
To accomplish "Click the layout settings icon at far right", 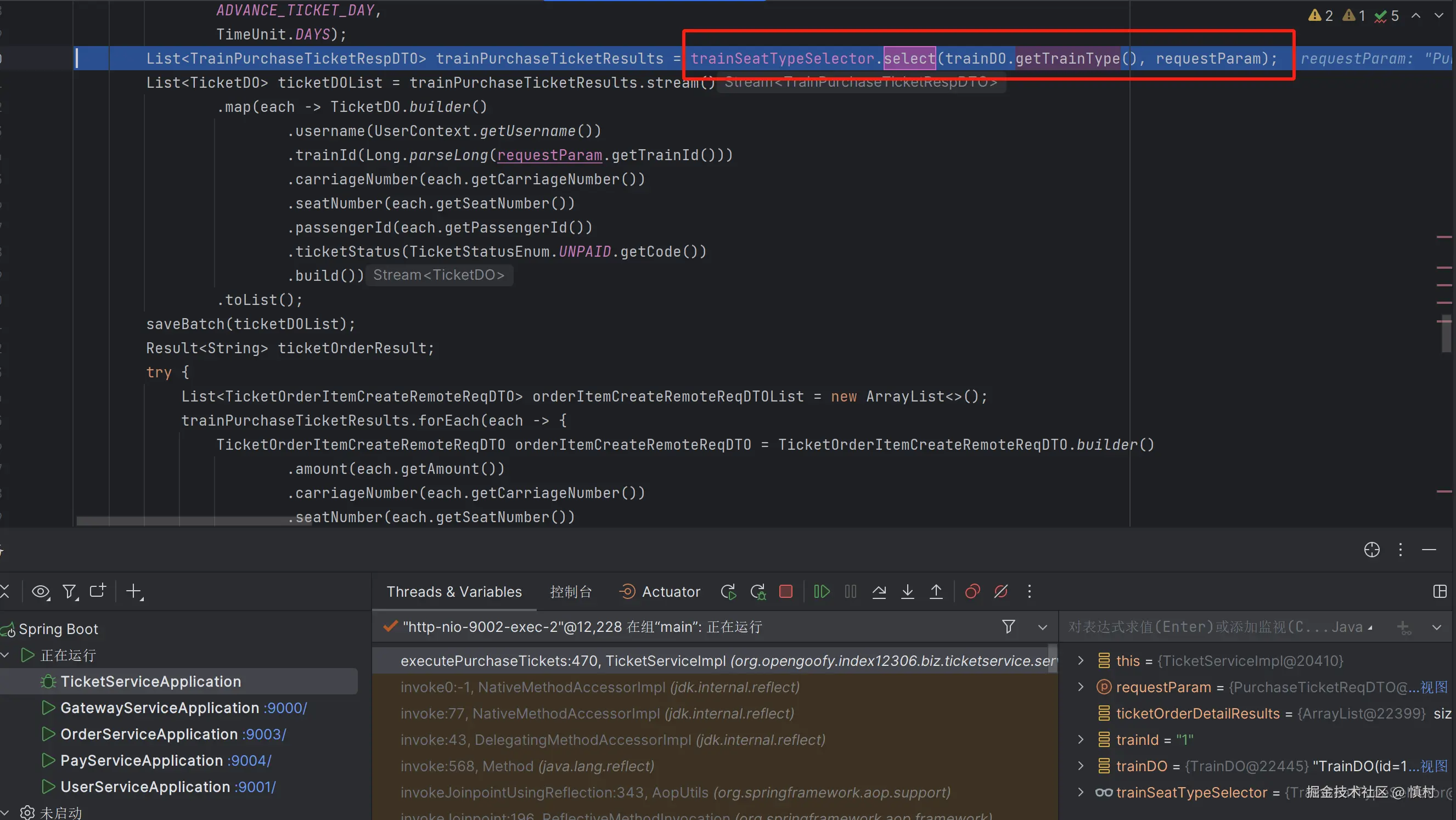I will point(1440,591).
